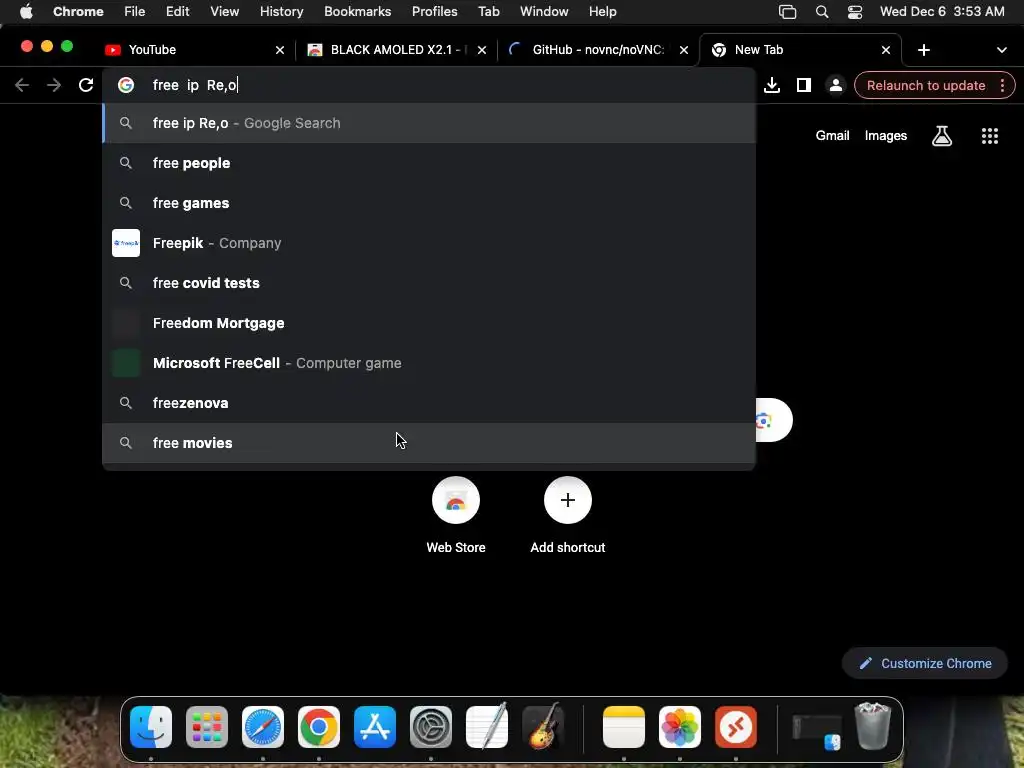
Task: Switch to BLACK AMOLED X2.1 tab
Action: [395, 50]
